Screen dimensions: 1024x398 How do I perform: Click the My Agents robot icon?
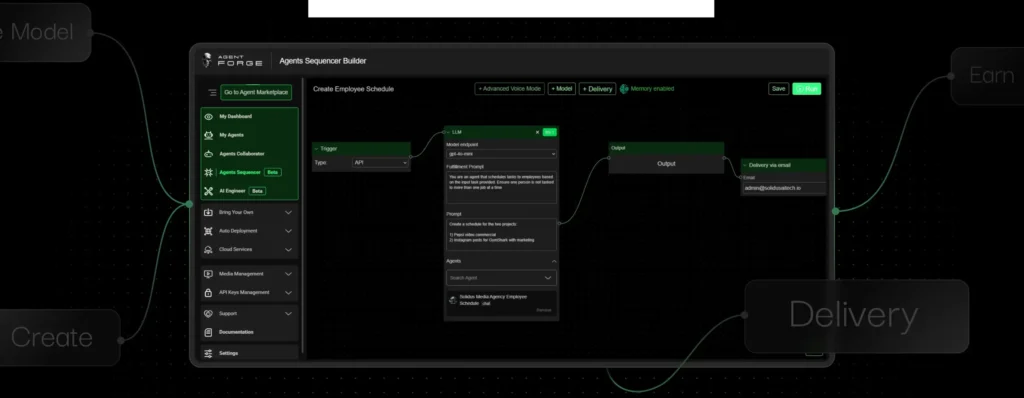[208, 135]
